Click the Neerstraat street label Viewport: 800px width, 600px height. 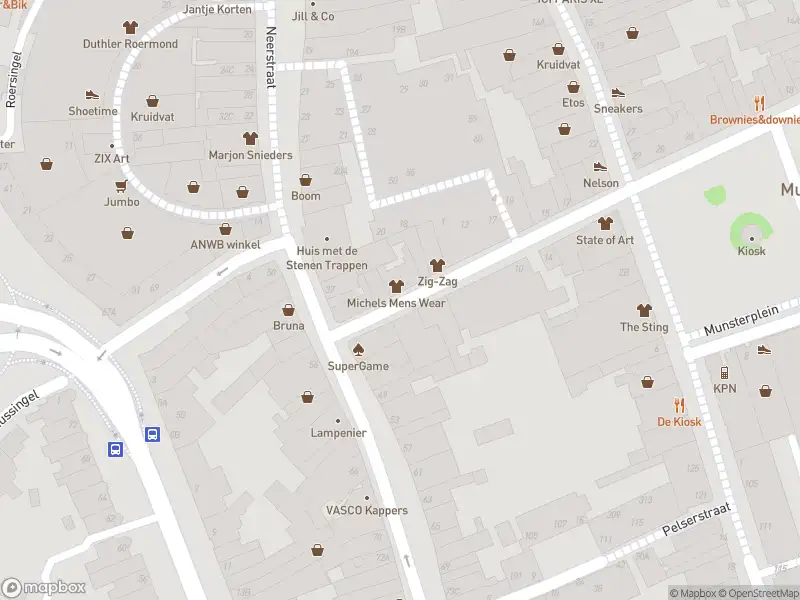click(x=271, y=57)
